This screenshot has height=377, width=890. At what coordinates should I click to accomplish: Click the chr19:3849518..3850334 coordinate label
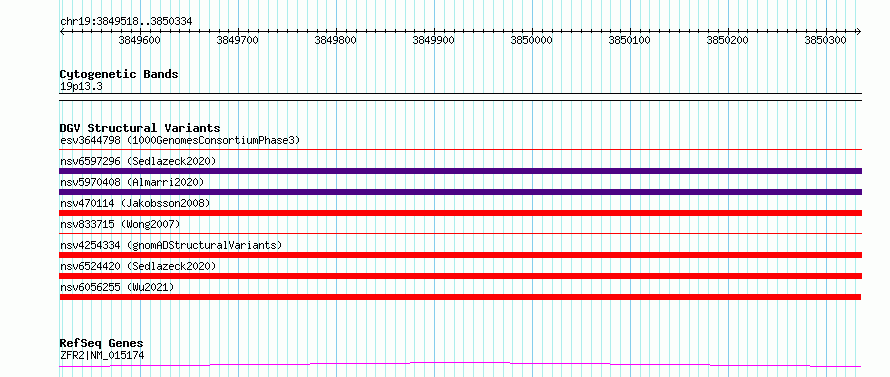click(x=126, y=22)
